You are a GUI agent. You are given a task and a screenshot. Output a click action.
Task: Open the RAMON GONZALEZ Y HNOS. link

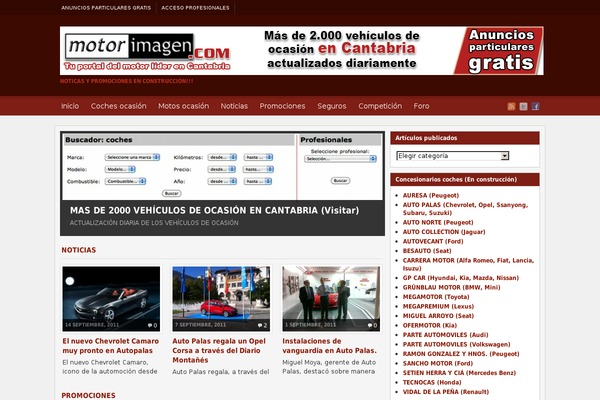[461, 354]
